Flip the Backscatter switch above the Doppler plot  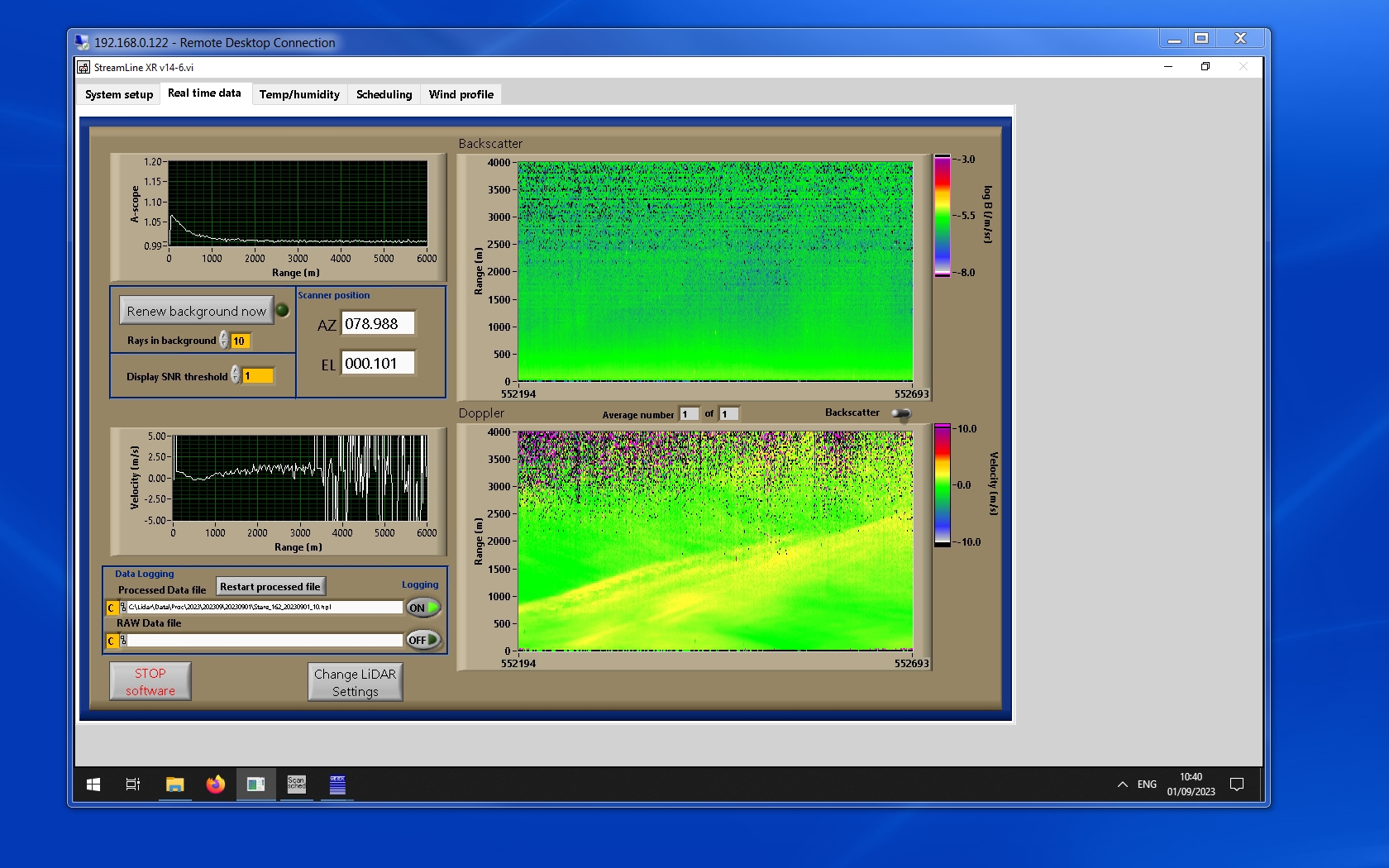coord(901,413)
